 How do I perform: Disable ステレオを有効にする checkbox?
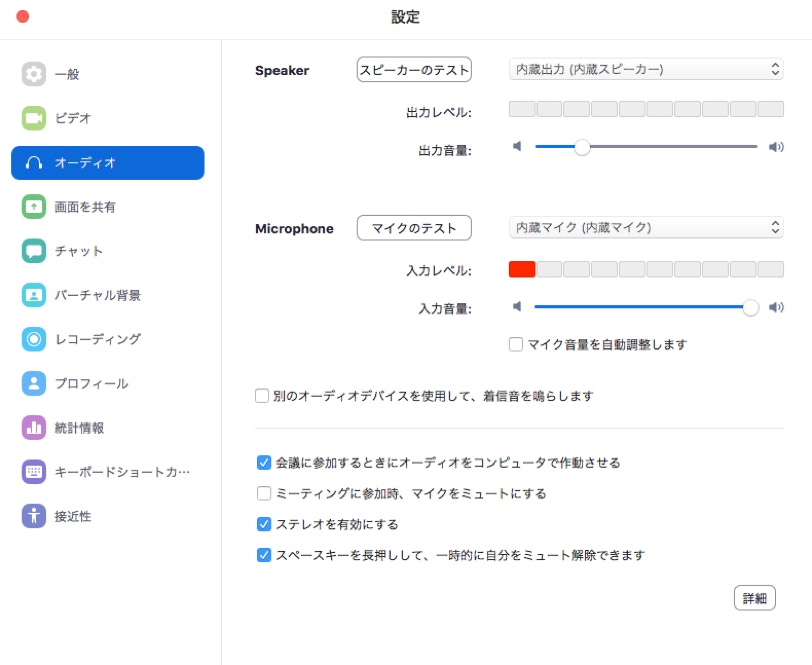click(x=264, y=524)
